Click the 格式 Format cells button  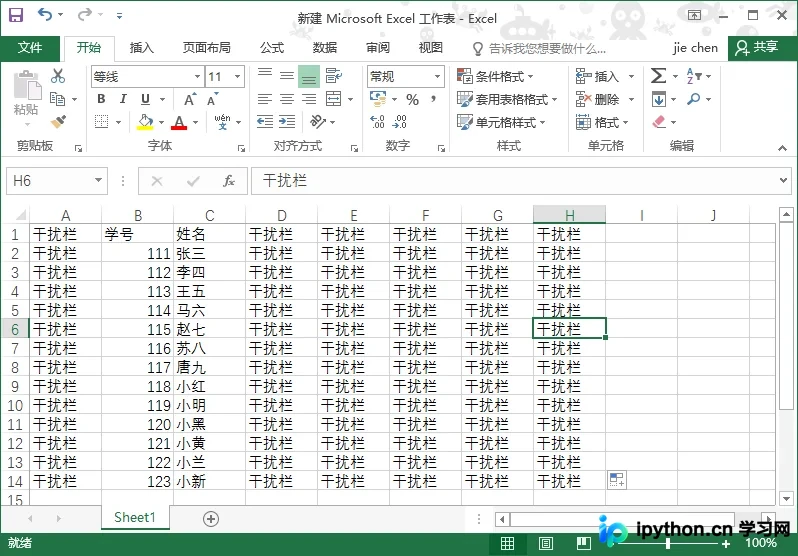602,122
